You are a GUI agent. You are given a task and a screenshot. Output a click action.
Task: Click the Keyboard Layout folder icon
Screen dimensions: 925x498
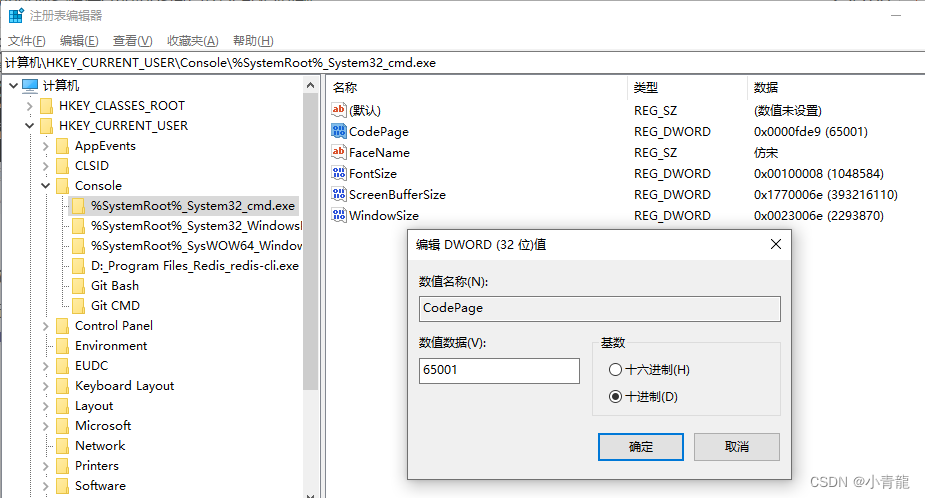63,386
